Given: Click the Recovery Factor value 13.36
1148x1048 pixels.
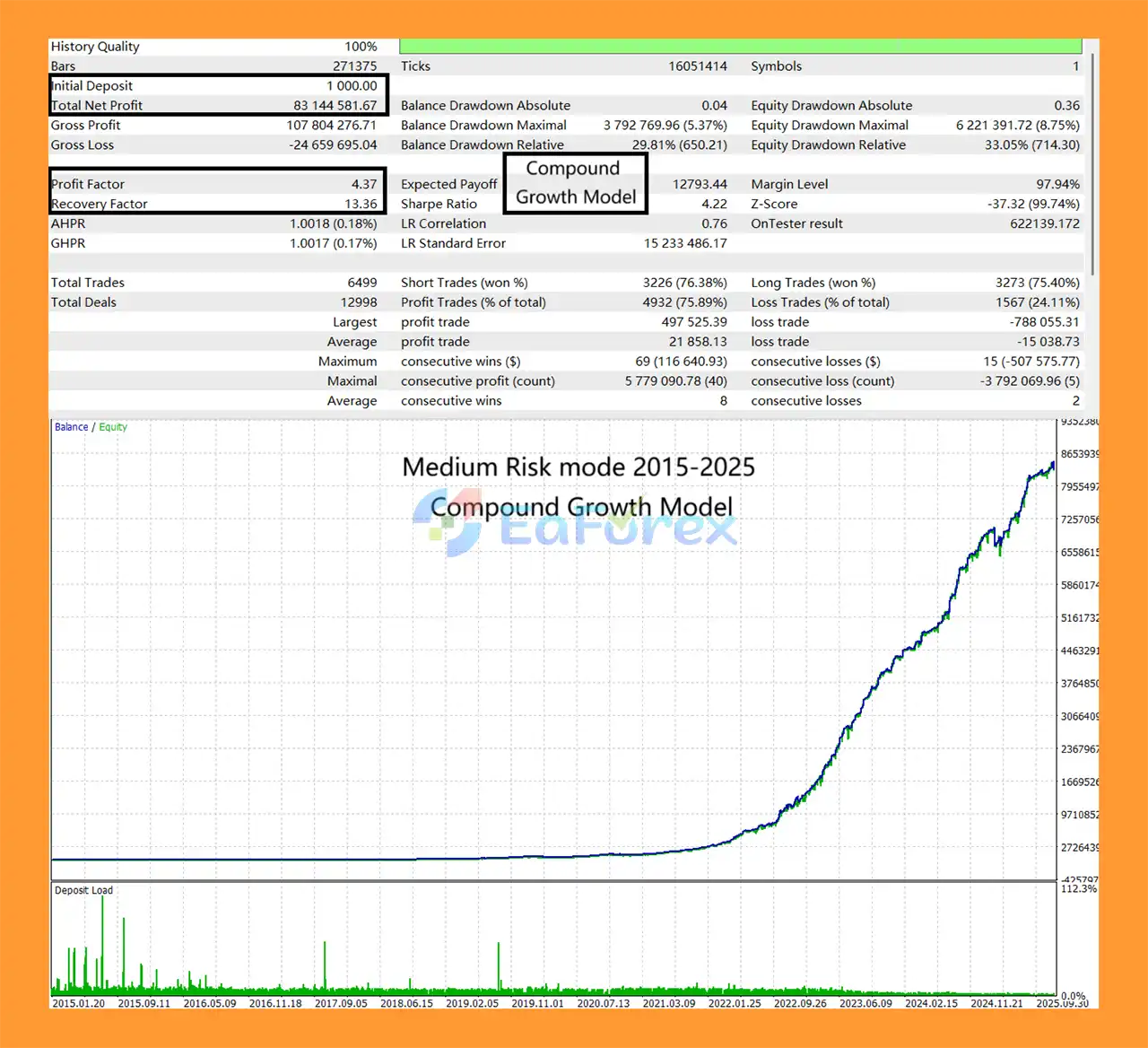Looking at the screenshot, I should pos(361,204).
